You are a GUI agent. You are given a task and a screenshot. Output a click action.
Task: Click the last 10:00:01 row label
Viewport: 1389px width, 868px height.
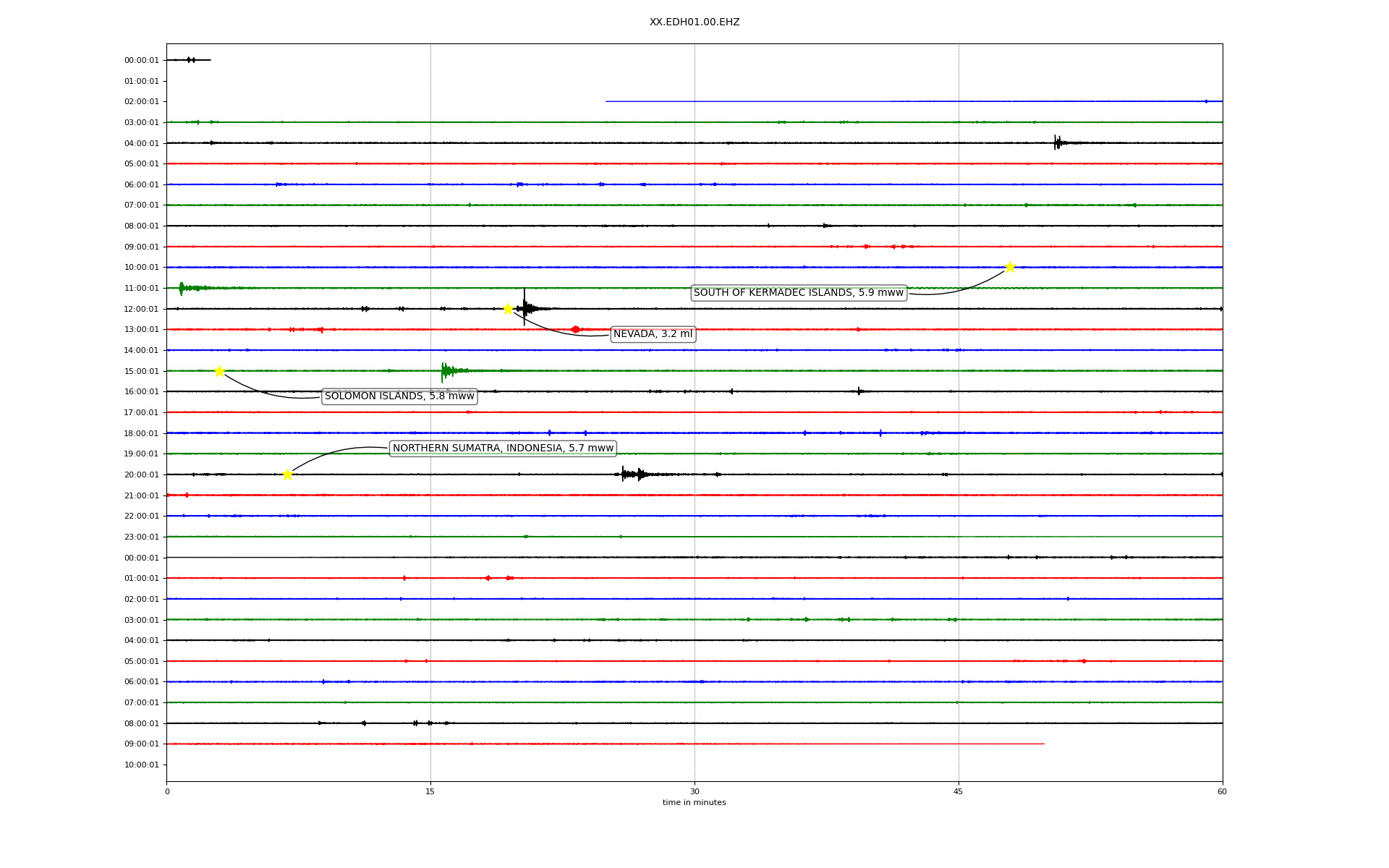(141, 765)
